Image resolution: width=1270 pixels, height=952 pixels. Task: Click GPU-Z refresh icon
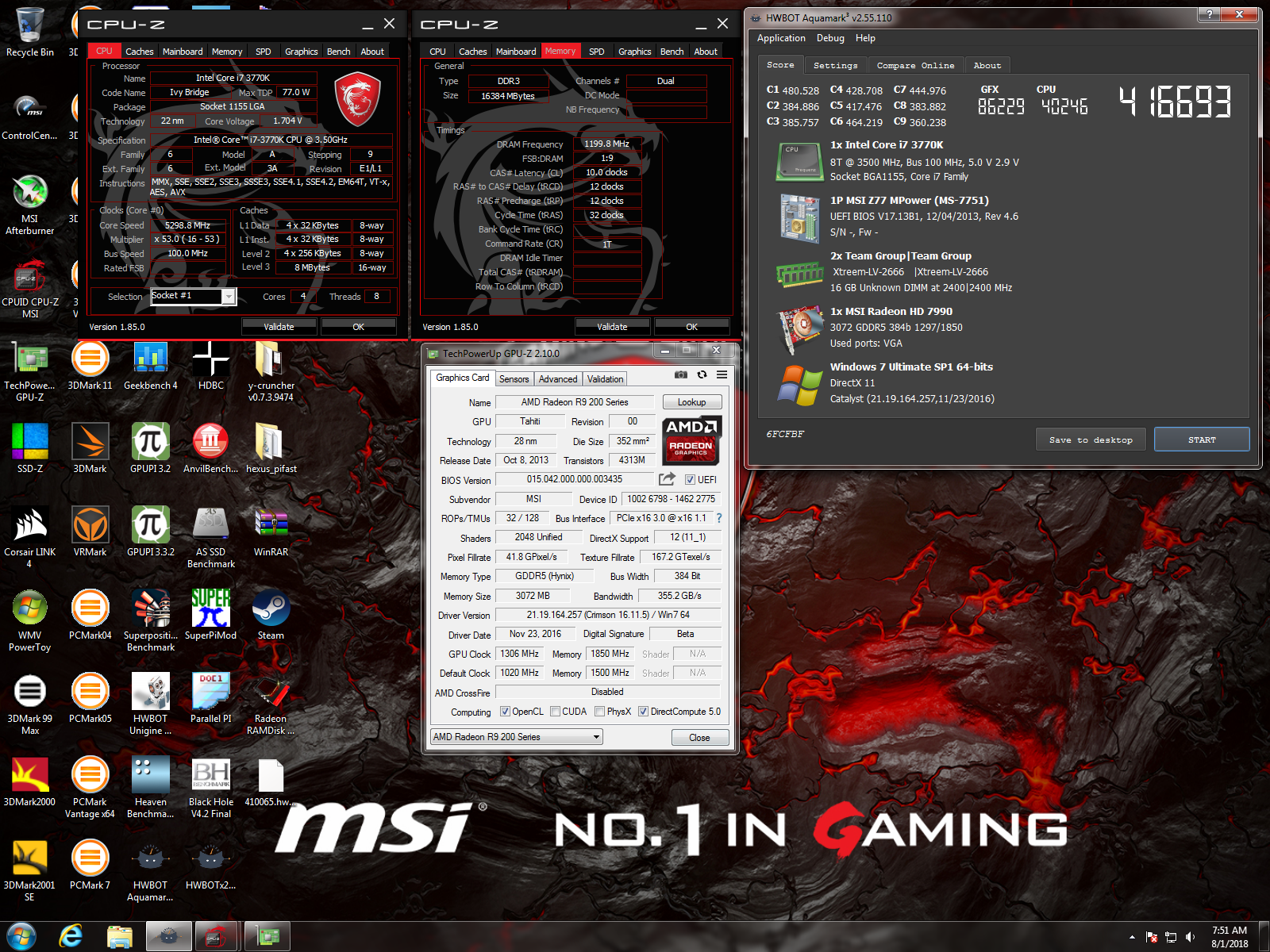pos(702,374)
